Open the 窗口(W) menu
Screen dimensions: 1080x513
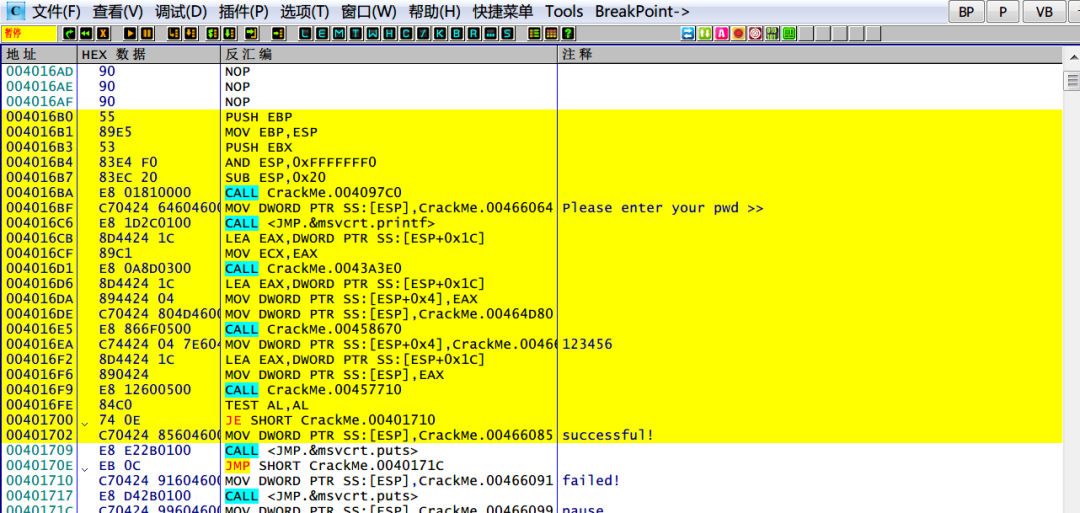point(368,12)
